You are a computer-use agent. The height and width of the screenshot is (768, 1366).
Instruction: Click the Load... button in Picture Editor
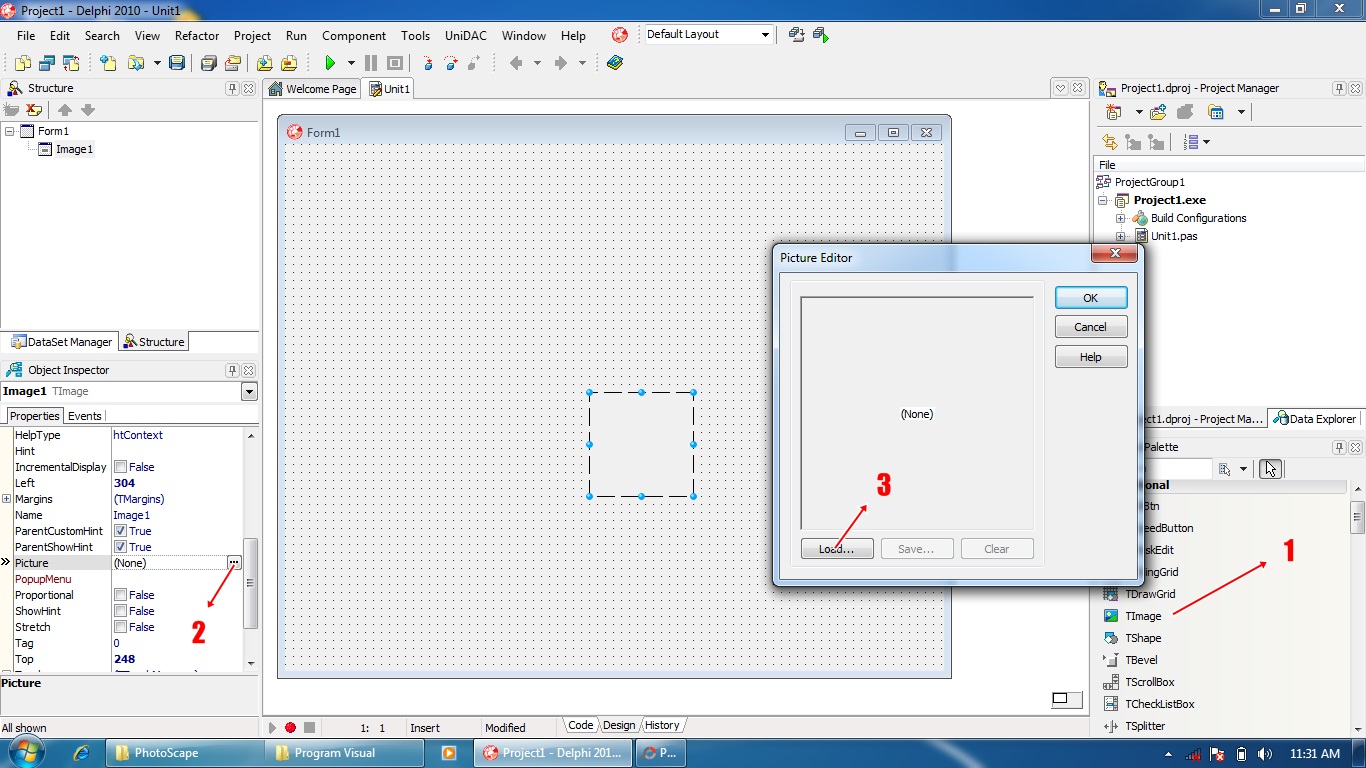click(x=837, y=549)
